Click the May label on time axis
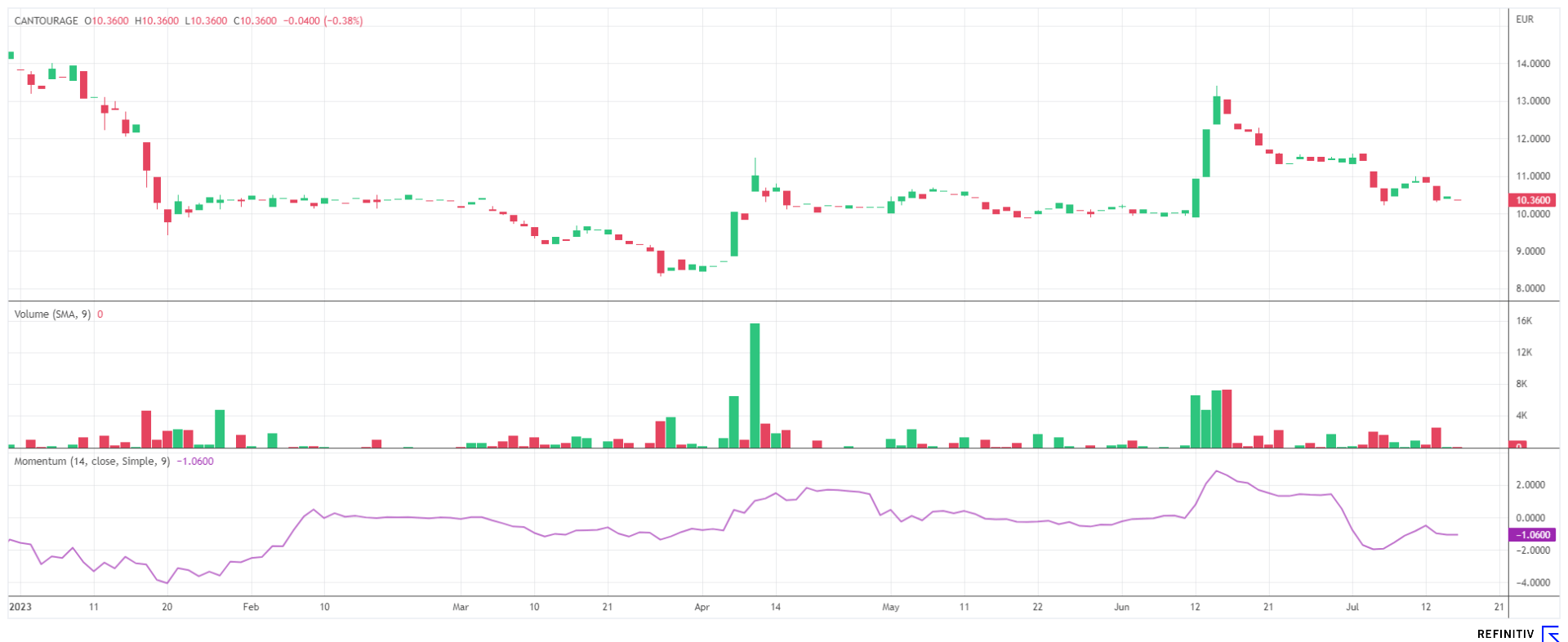Viewport: 1568px width, 642px height. click(x=890, y=607)
